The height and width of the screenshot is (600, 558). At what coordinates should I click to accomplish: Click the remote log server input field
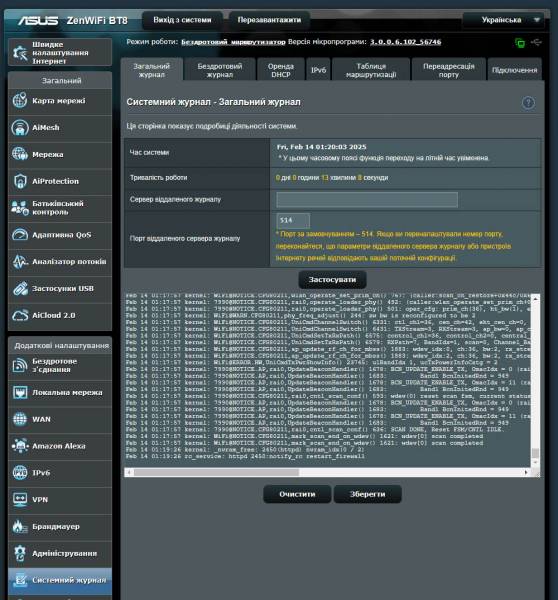(x=367, y=200)
